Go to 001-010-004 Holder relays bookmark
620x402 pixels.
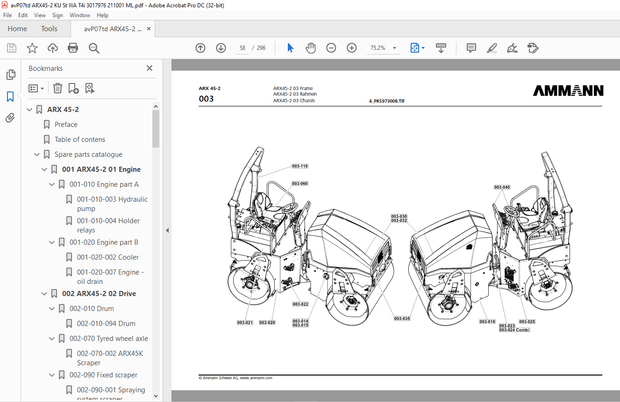[108, 225]
